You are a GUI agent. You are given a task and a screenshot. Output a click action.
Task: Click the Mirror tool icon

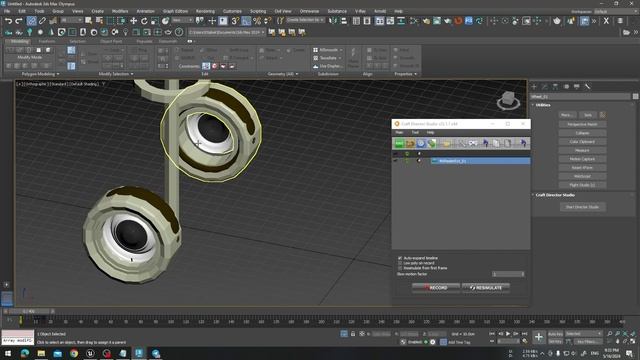pyautogui.click(x=333, y=20)
